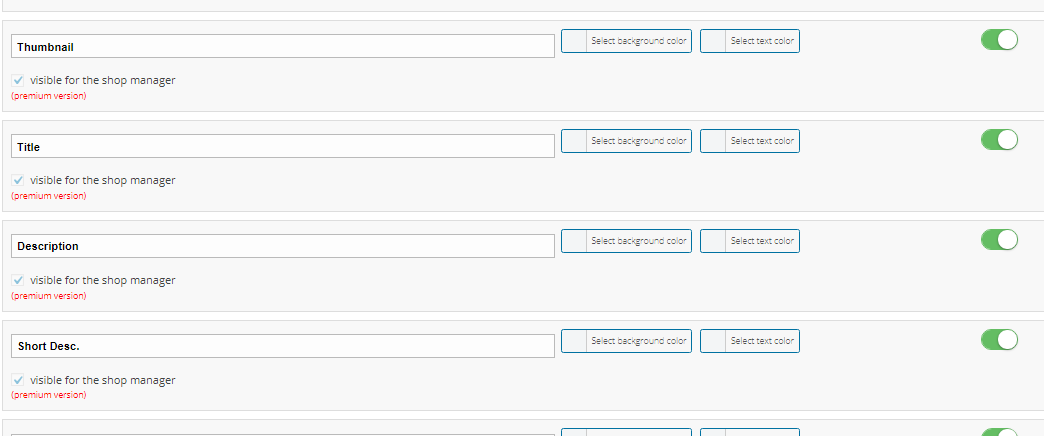This screenshot has height=436, width=1044.
Task: Open Thumbnail text color swatch
Action: (x=713, y=41)
